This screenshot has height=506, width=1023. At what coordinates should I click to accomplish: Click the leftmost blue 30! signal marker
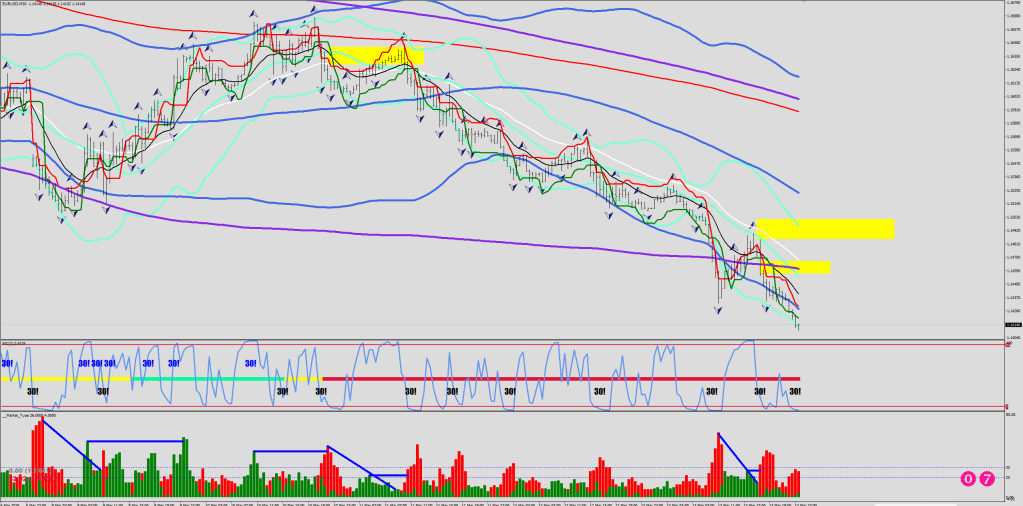pos(8,364)
